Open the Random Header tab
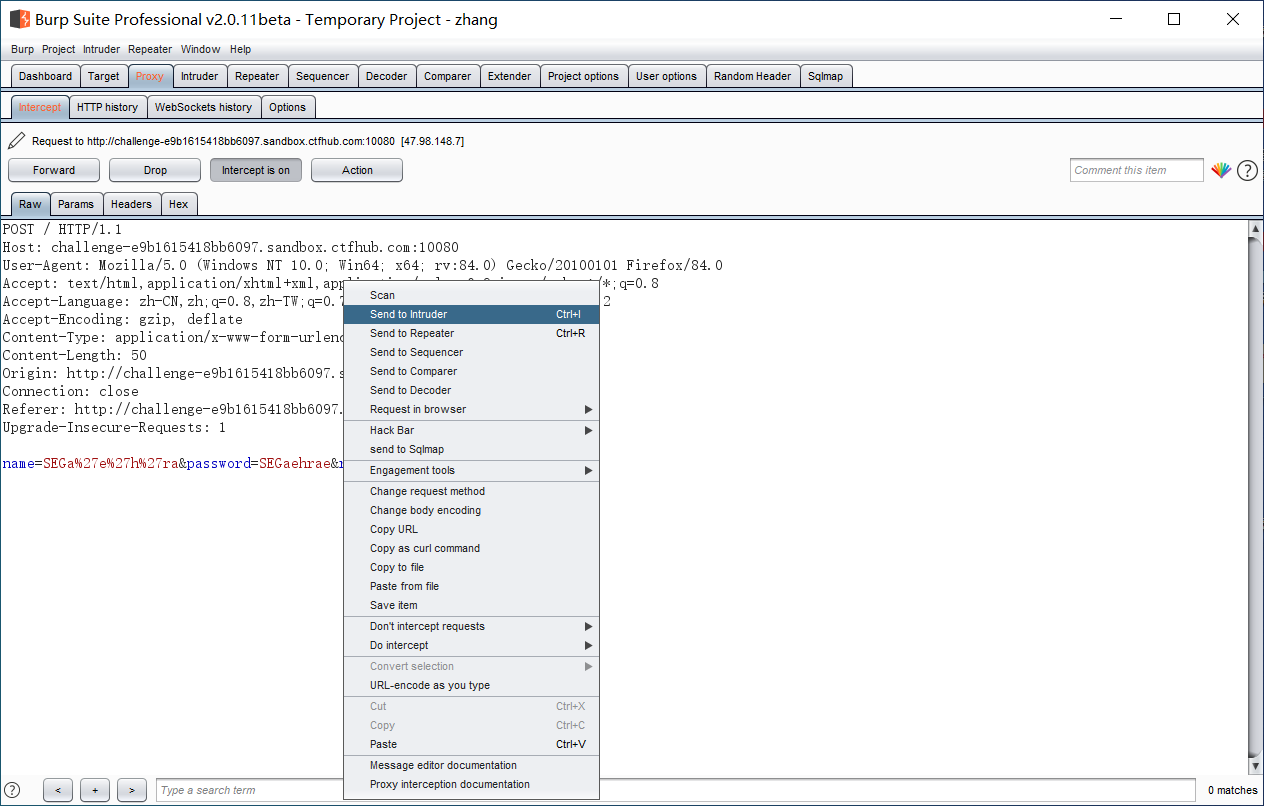This screenshot has height=806, width=1264. [753, 76]
